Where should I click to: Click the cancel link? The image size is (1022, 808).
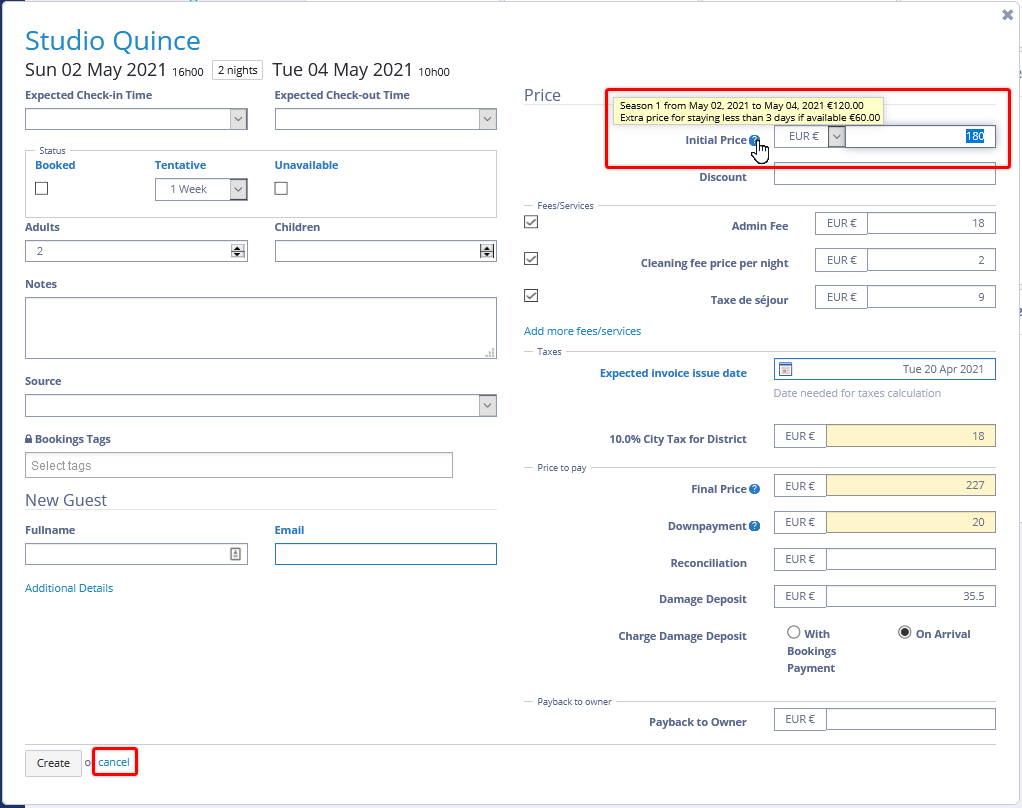(114, 762)
